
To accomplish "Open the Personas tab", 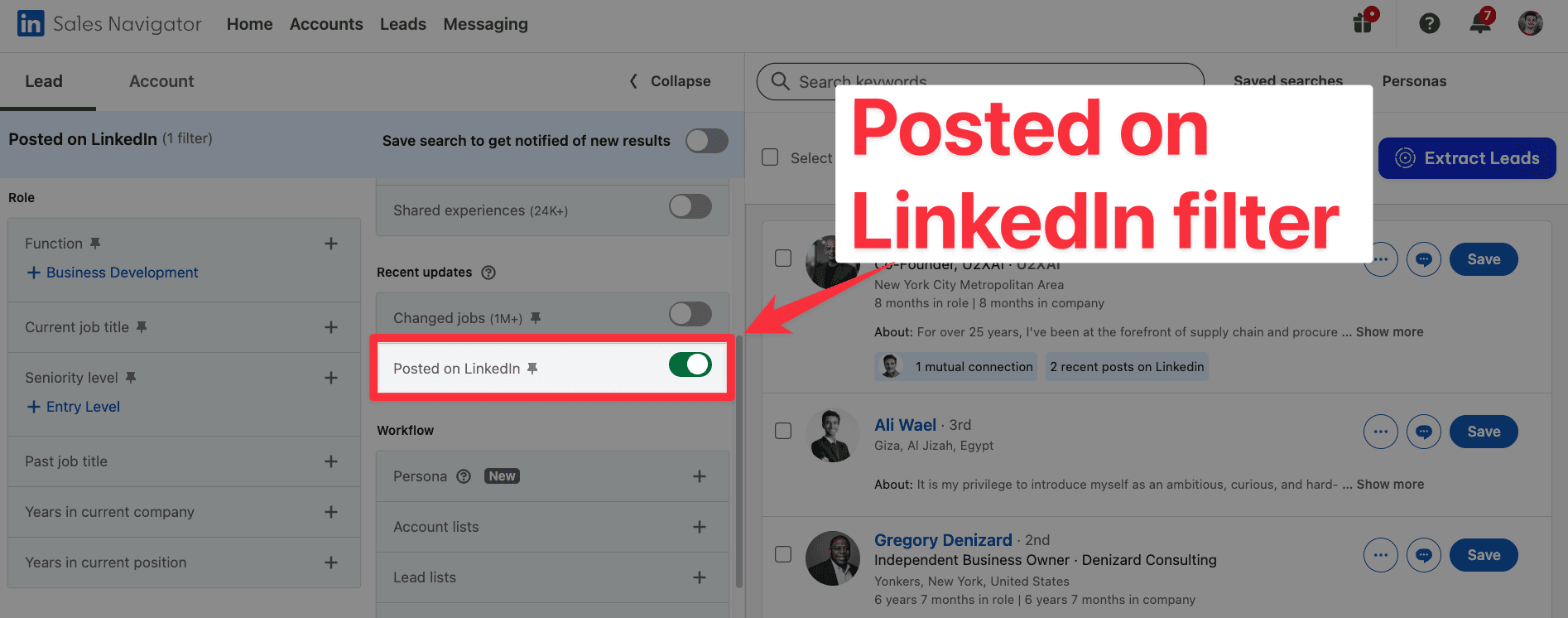I will (x=1415, y=81).
